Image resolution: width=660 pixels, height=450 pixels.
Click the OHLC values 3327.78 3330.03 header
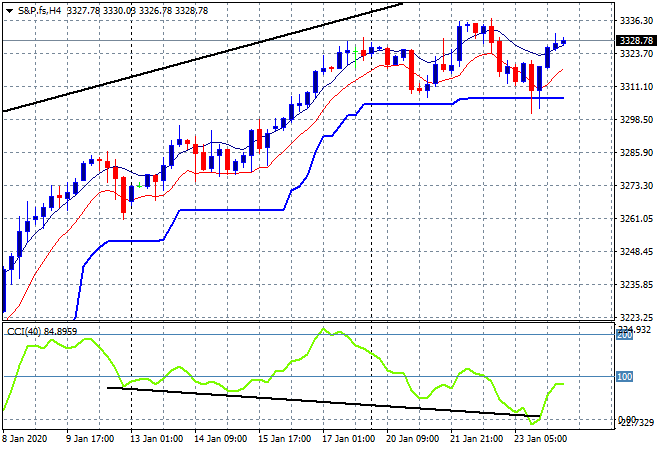tap(137, 11)
